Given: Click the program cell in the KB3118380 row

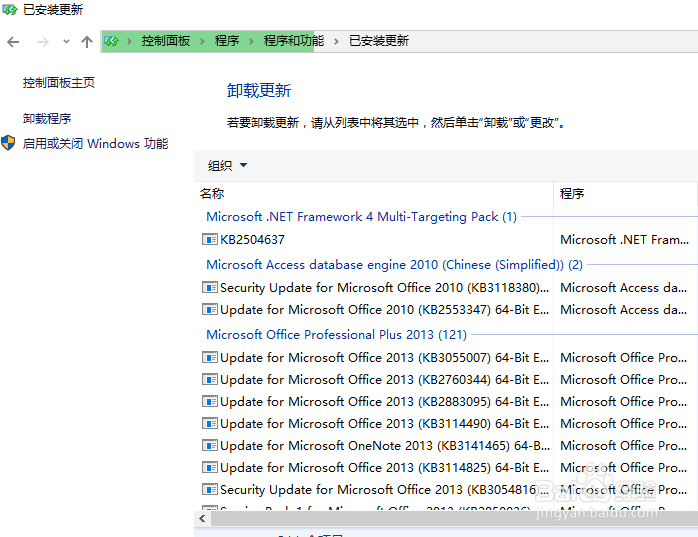Looking at the screenshot, I should click(x=623, y=288).
